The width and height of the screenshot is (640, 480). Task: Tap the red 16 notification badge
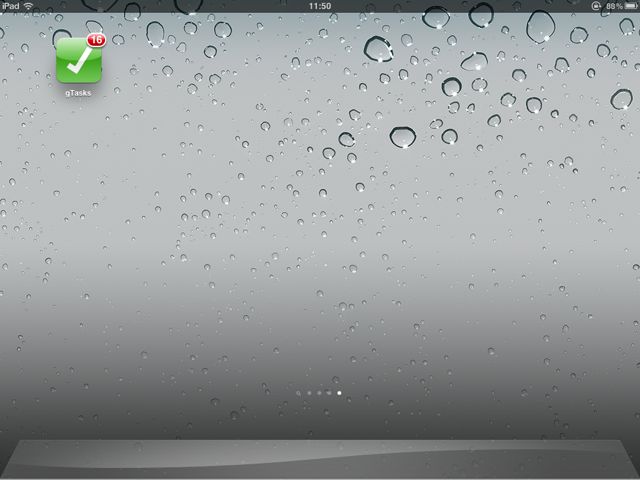[x=96, y=40]
